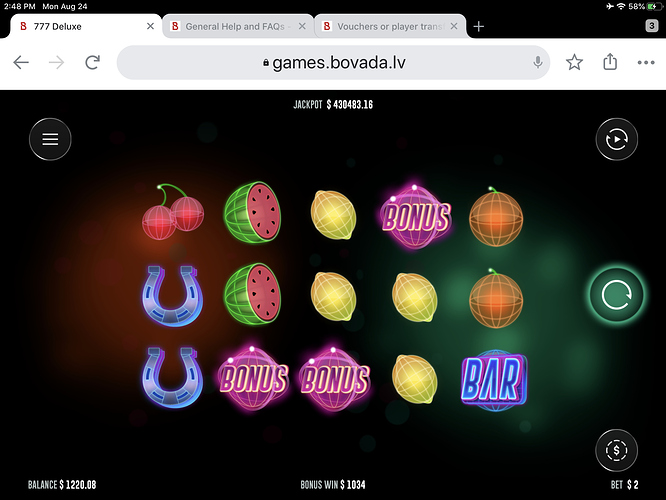Close the General Help and FAQs tab
Screen dimensions: 666x500
click(x=302, y=26)
